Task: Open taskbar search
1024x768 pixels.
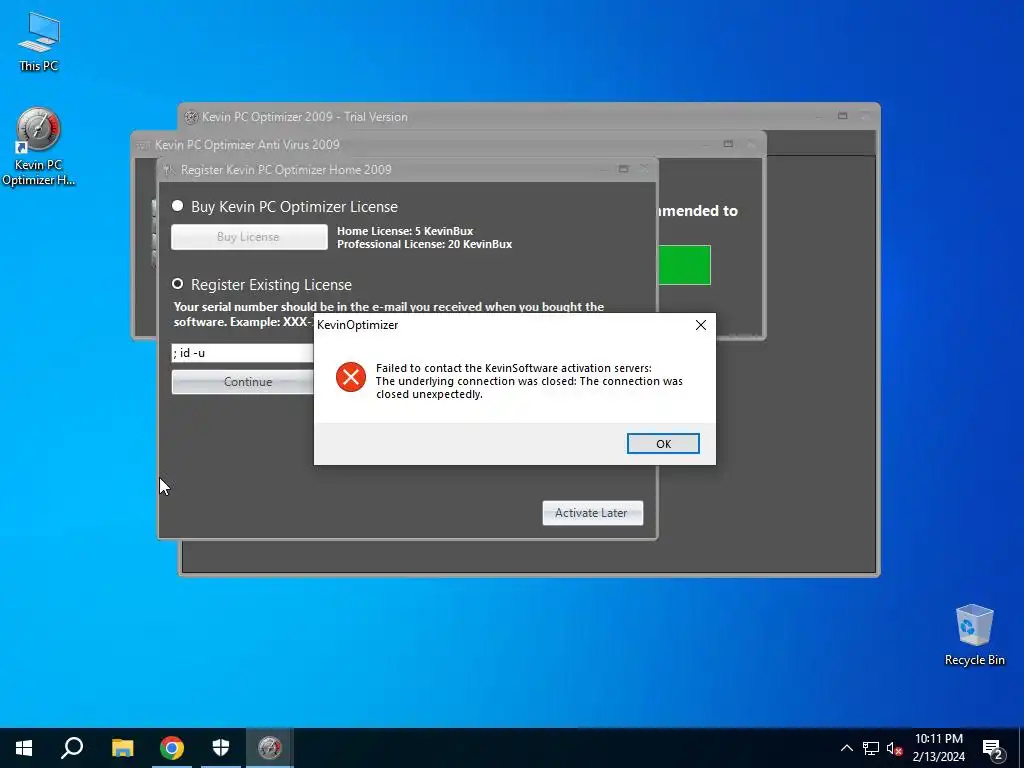Action: (72, 748)
